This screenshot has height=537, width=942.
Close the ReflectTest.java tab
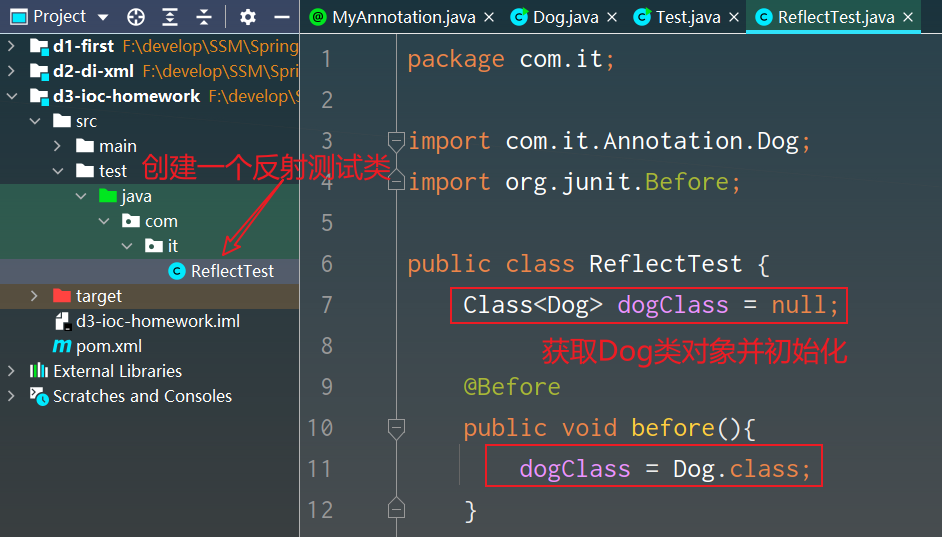click(x=908, y=17)
